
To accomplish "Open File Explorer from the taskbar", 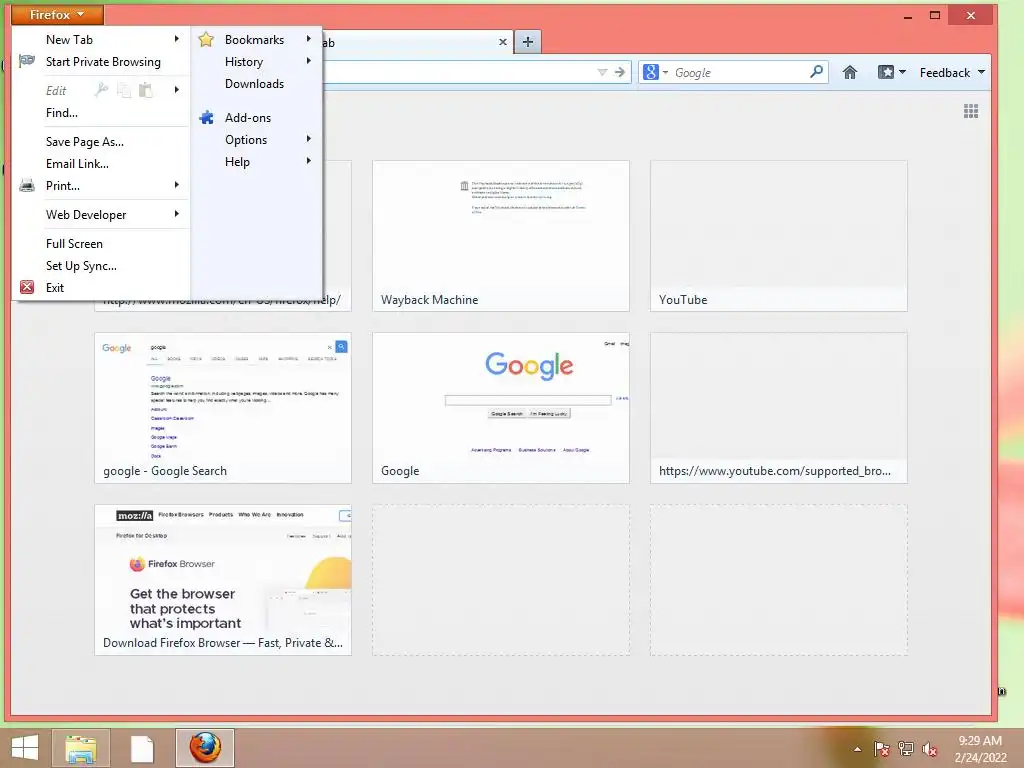I will point(80,748).
